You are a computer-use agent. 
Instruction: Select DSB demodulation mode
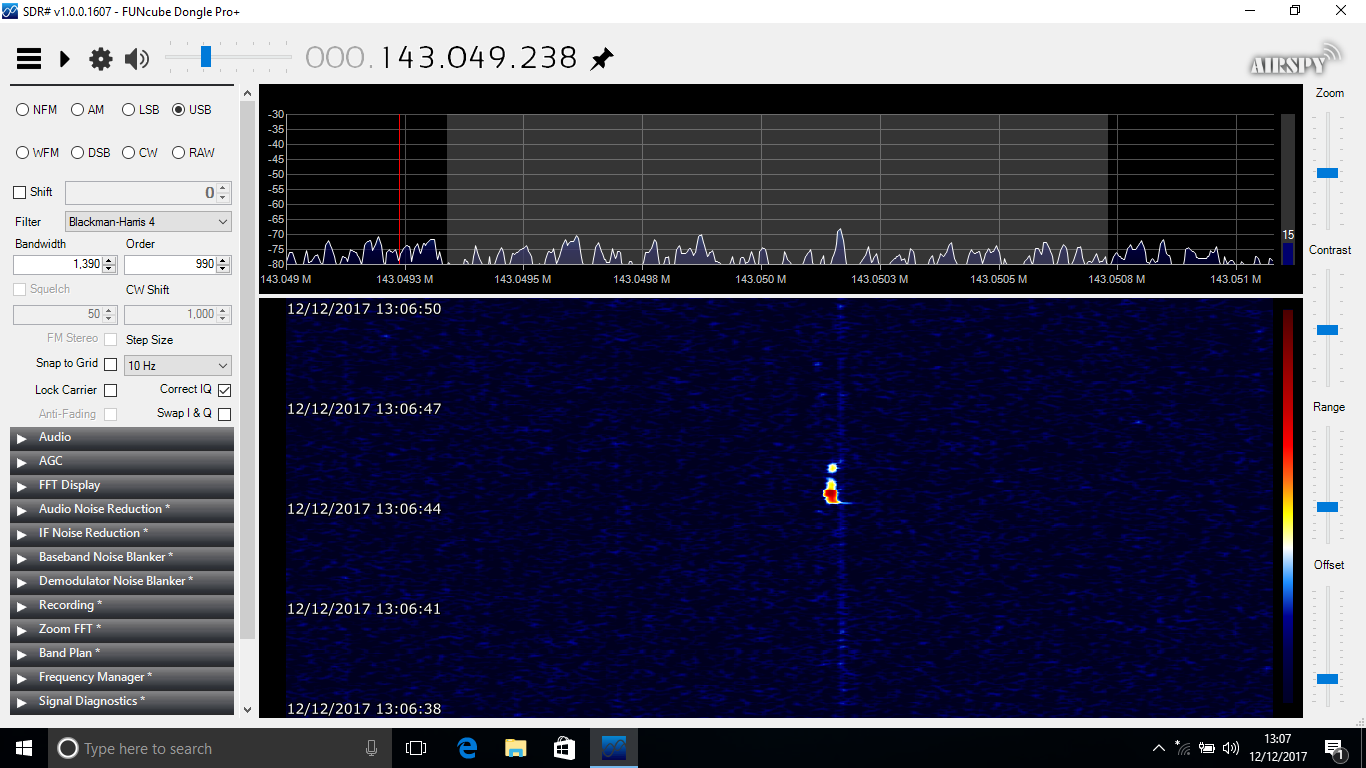[x=91, y=153]
